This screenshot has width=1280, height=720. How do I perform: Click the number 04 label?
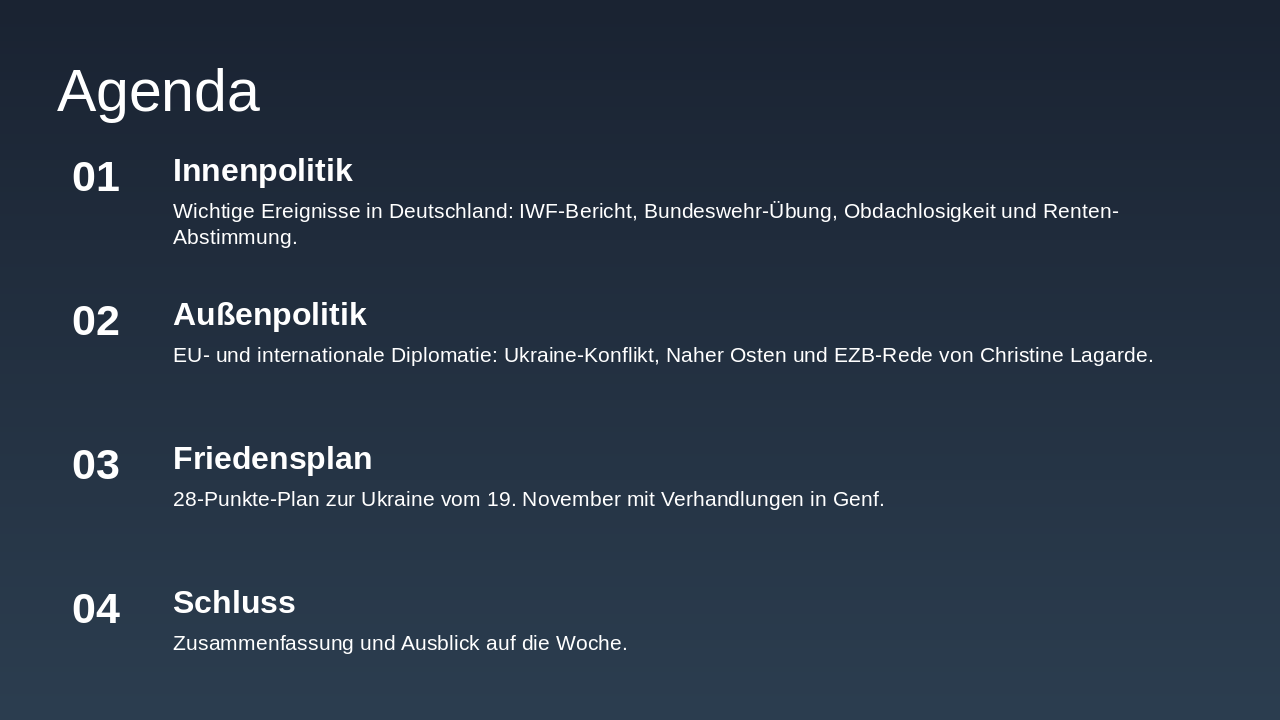click(x=96, y=609)
